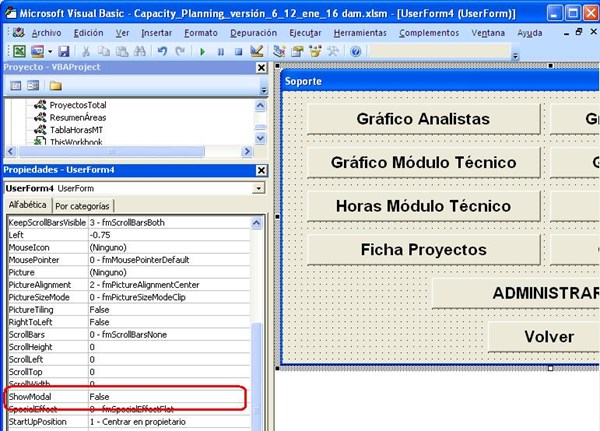Open the Archivo menu
The image size is (600, 431).
(46, 33)
